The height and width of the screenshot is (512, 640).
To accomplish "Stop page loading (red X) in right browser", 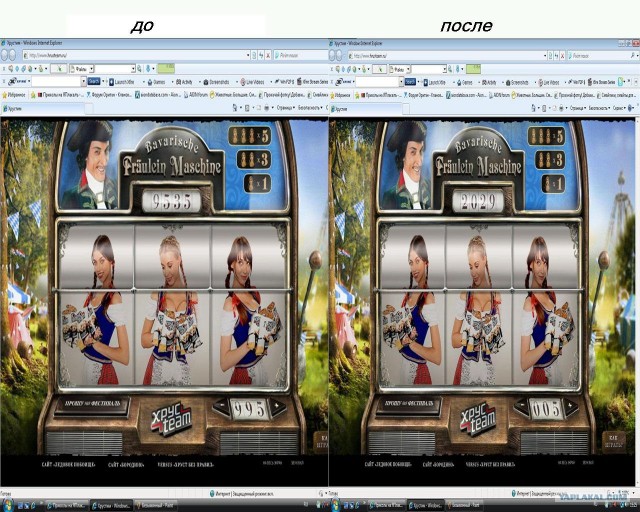I will 562,55.
